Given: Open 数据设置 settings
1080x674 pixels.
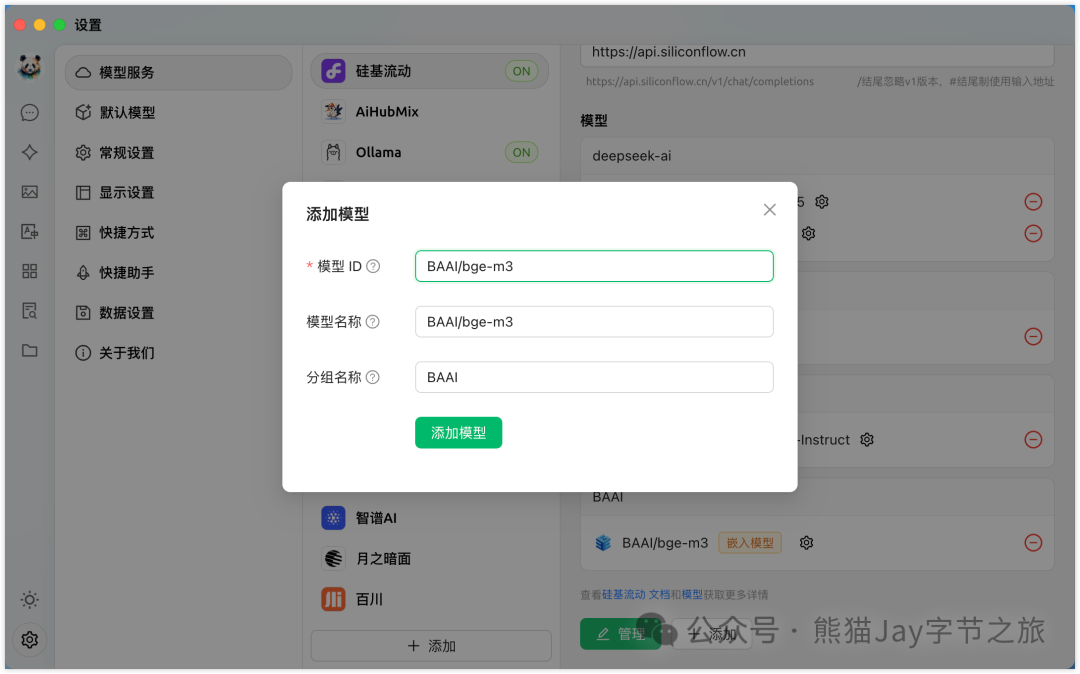Looking at the screenshot, I should tap(178, 313).
